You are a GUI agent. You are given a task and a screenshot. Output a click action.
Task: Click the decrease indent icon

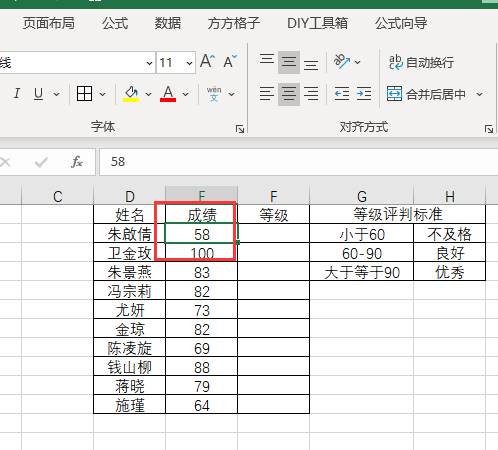tap(342, 94)
